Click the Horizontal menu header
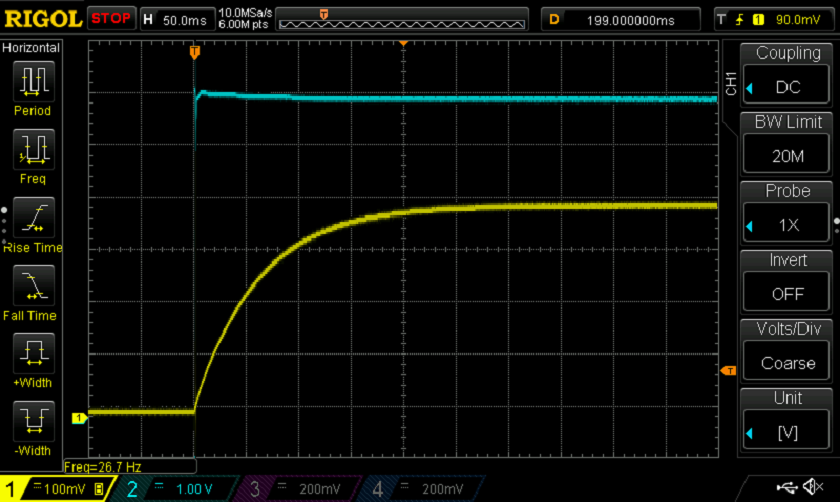This screenshot has height=502, width=840. pos(33,48)
